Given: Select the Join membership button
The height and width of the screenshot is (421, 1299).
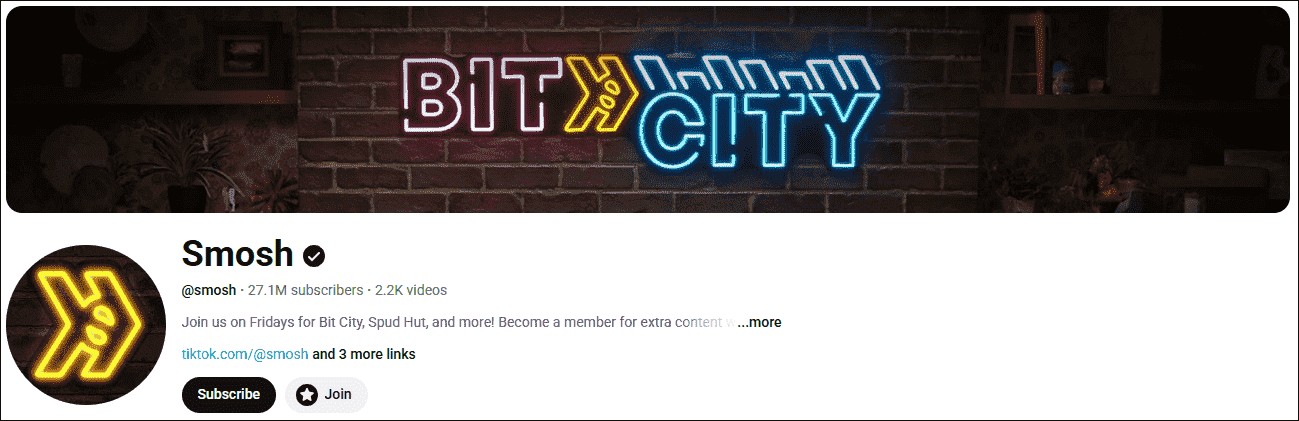Looking at the screenshot, I should point(326,394).
